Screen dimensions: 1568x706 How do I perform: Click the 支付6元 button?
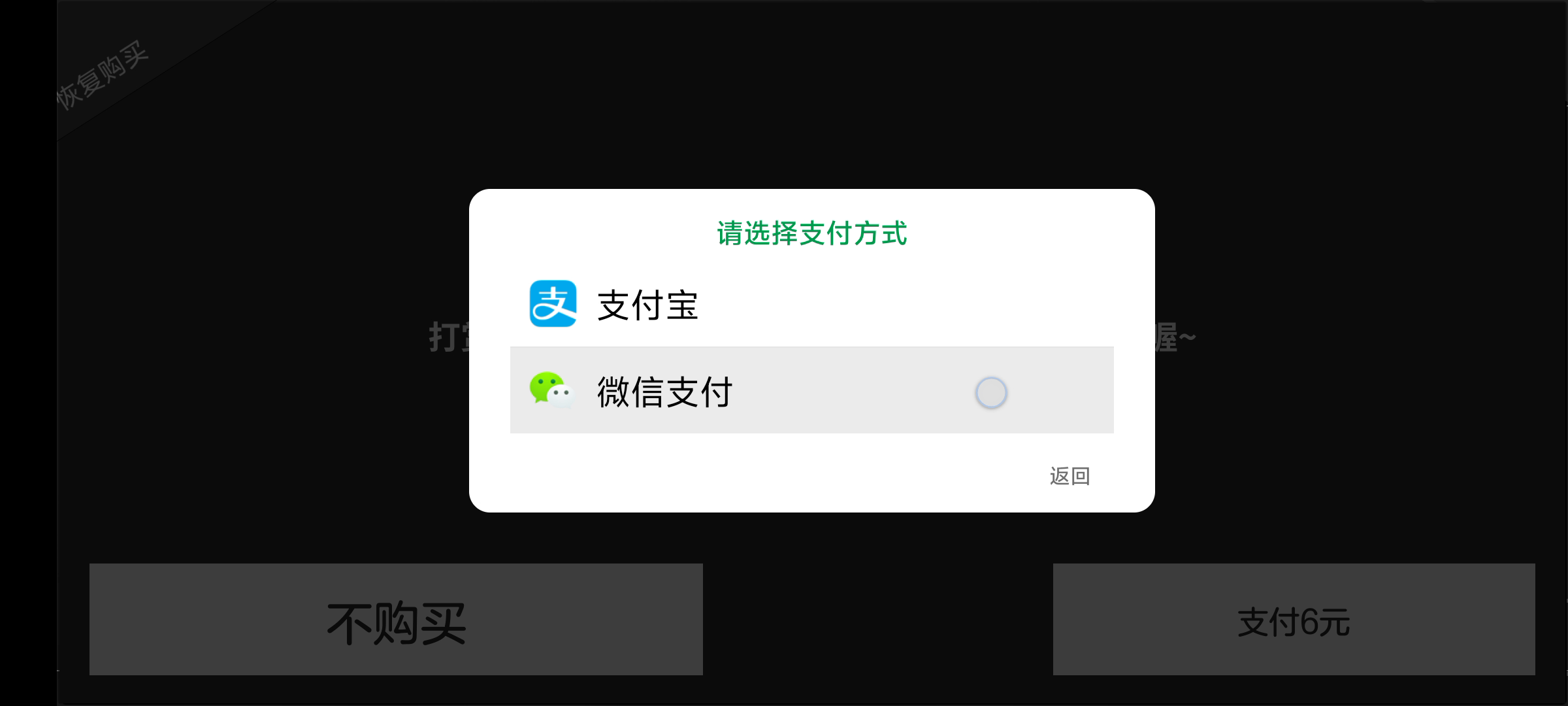click(x=1294, y=619)
